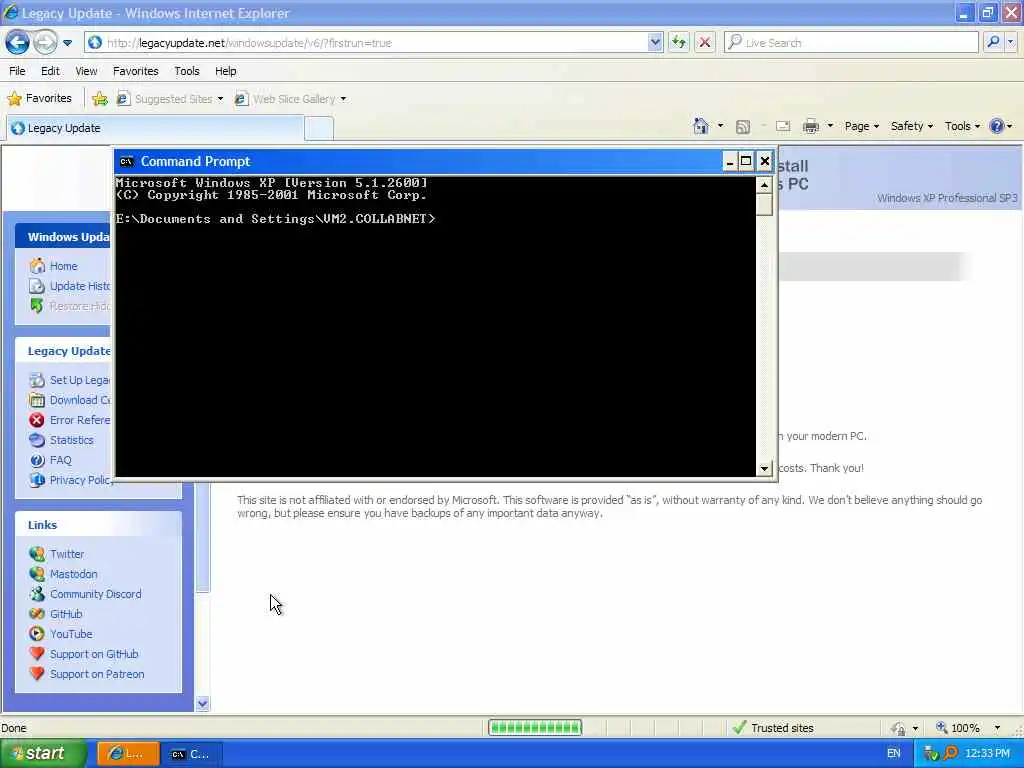Open the Page dropdown menu

click(861, 126)
